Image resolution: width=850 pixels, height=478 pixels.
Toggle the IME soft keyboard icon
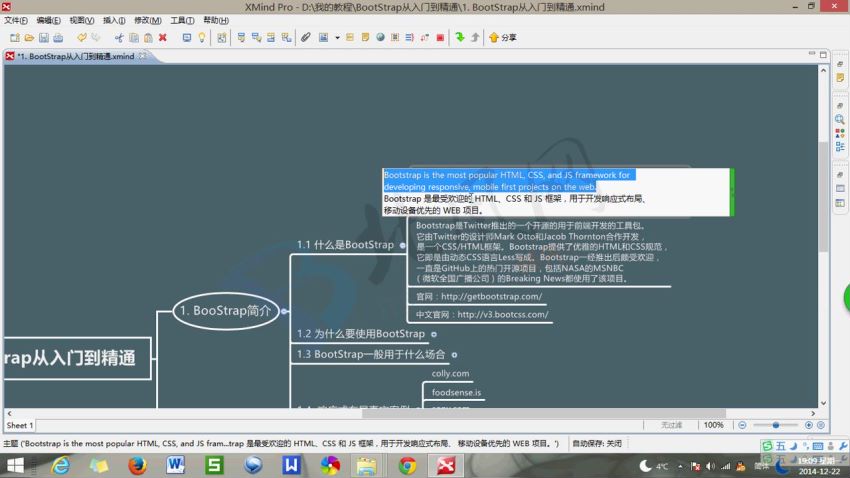point(818,446)
